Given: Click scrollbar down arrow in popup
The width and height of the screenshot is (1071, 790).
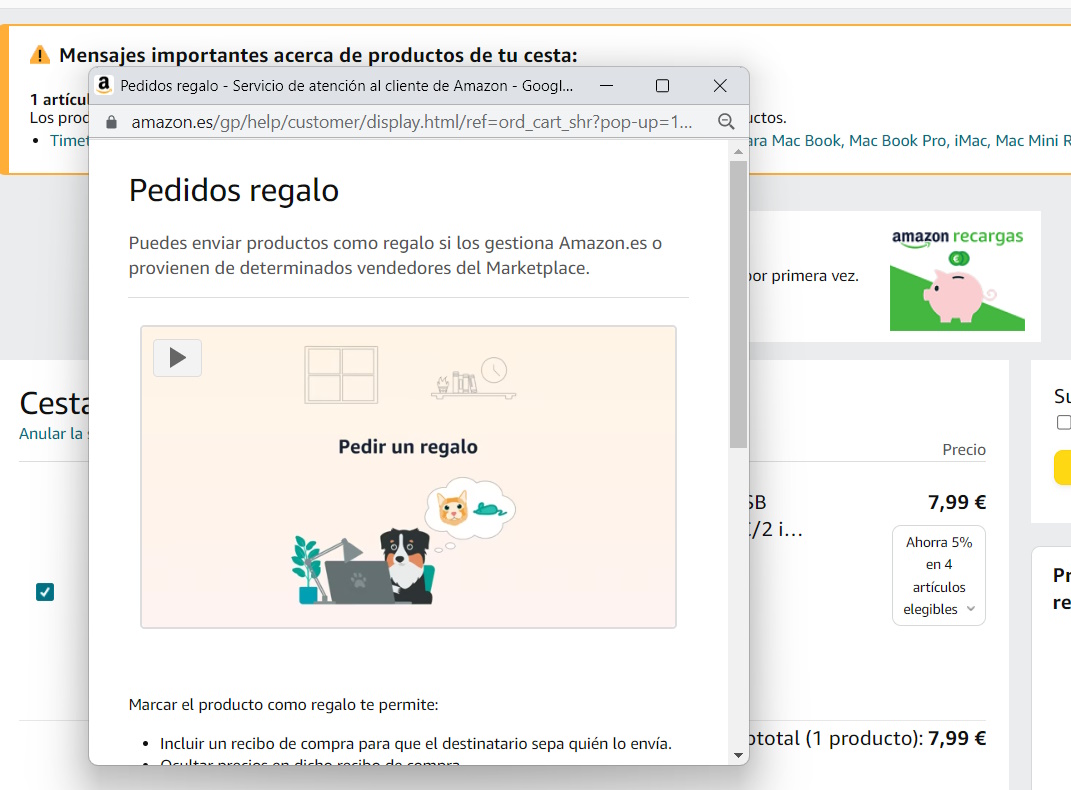Looking at the screenshot, I should 738,755.
